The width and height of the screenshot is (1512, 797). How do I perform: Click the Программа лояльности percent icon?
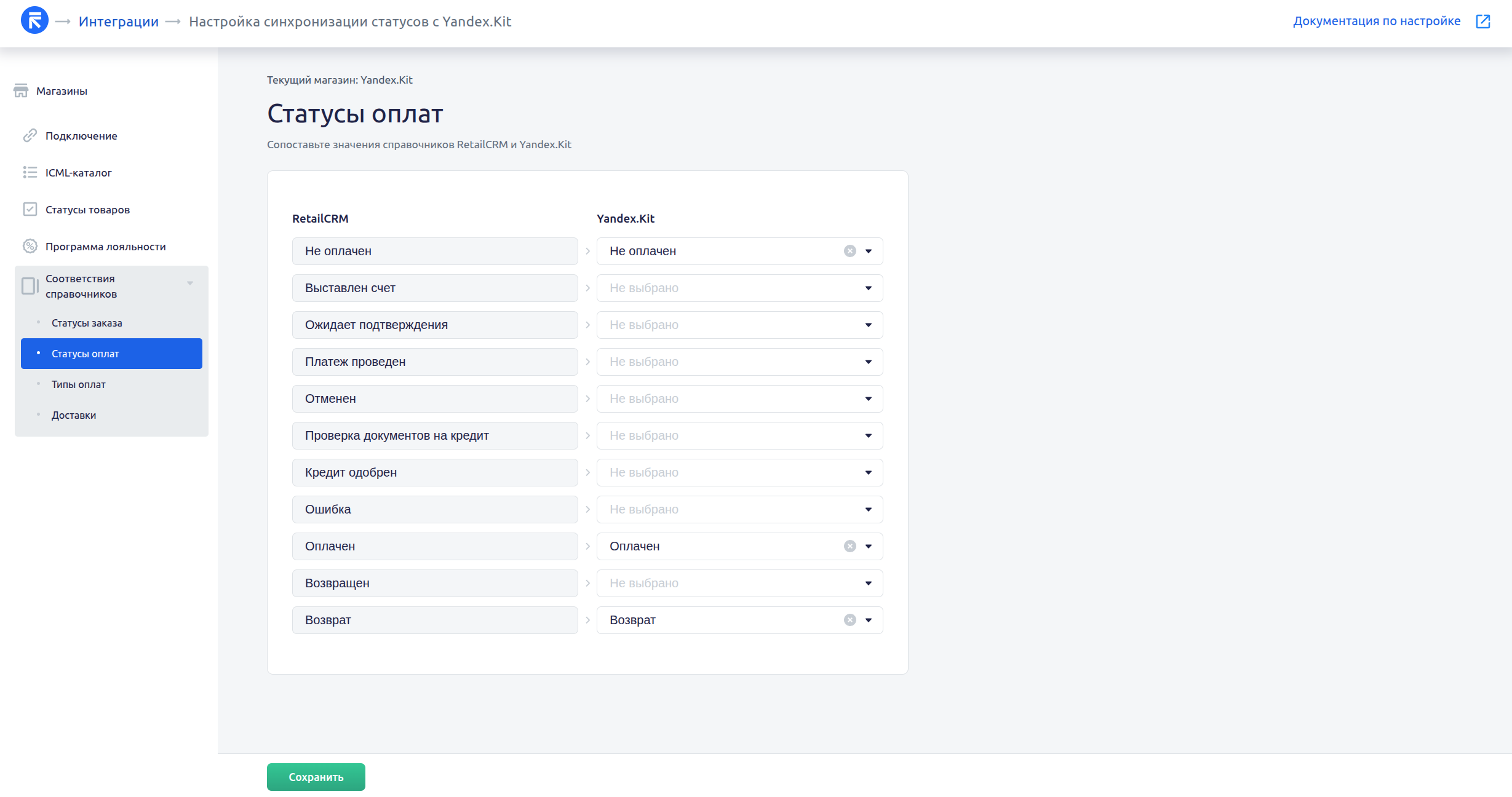tap(30, 246)
